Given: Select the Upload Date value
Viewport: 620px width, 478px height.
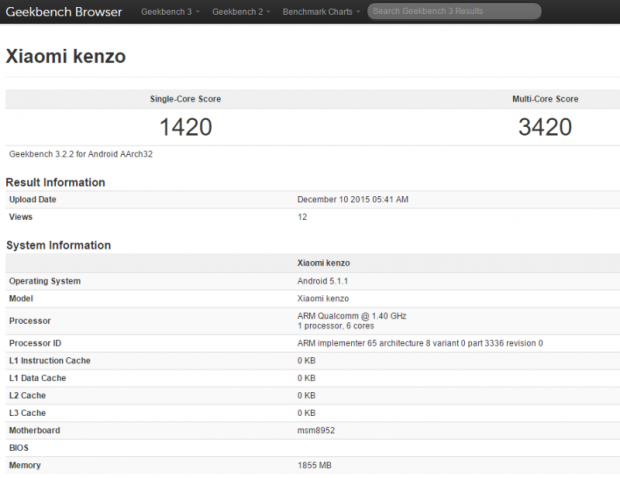Looking at the screenshot, I should [x=353, y=200].
